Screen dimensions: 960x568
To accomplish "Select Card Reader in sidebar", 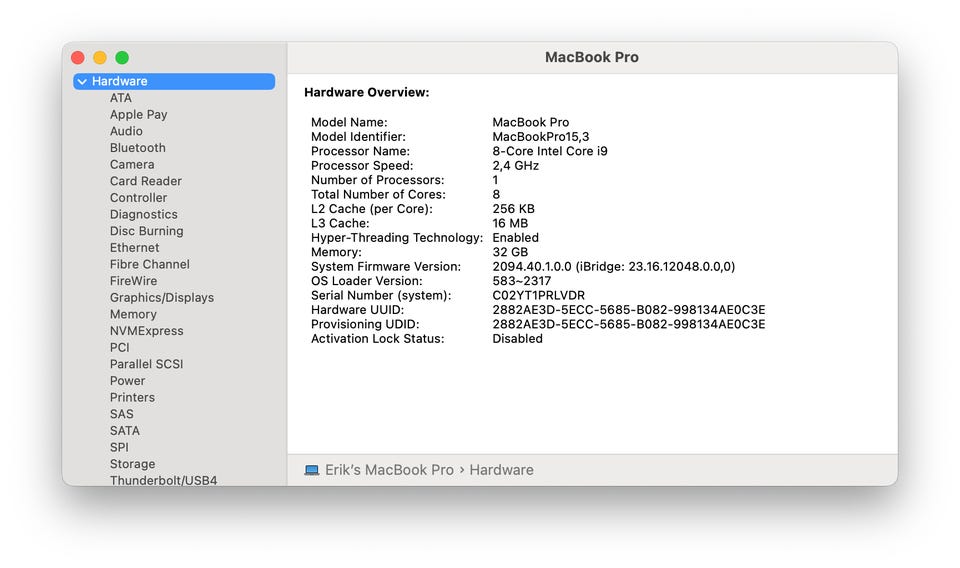I will tap(146, 181).
